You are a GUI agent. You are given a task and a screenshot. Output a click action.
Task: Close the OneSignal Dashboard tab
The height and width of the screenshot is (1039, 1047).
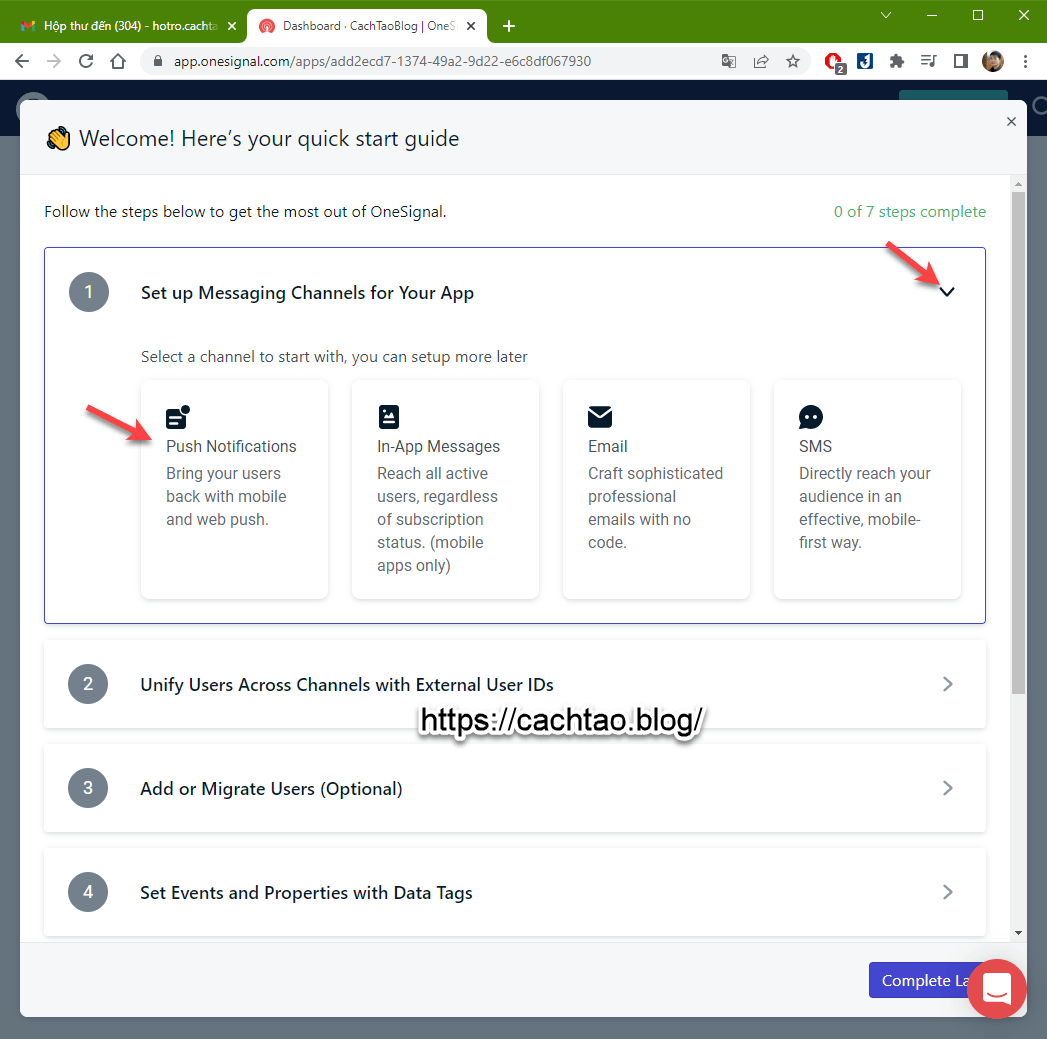pos(471,26)
